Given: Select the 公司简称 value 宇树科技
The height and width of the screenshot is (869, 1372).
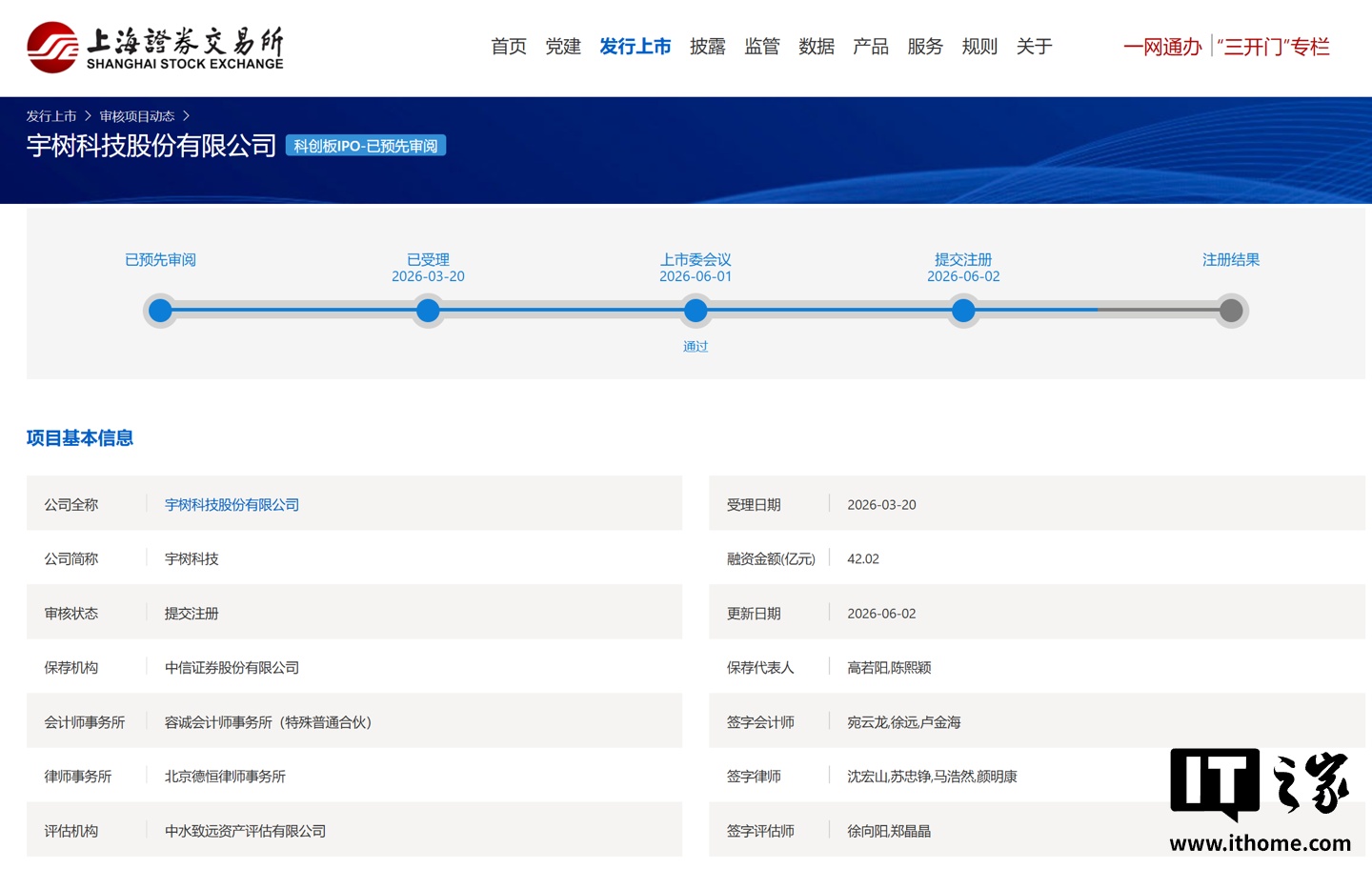Looking at the screenshot, I should (x=192, y=559).
